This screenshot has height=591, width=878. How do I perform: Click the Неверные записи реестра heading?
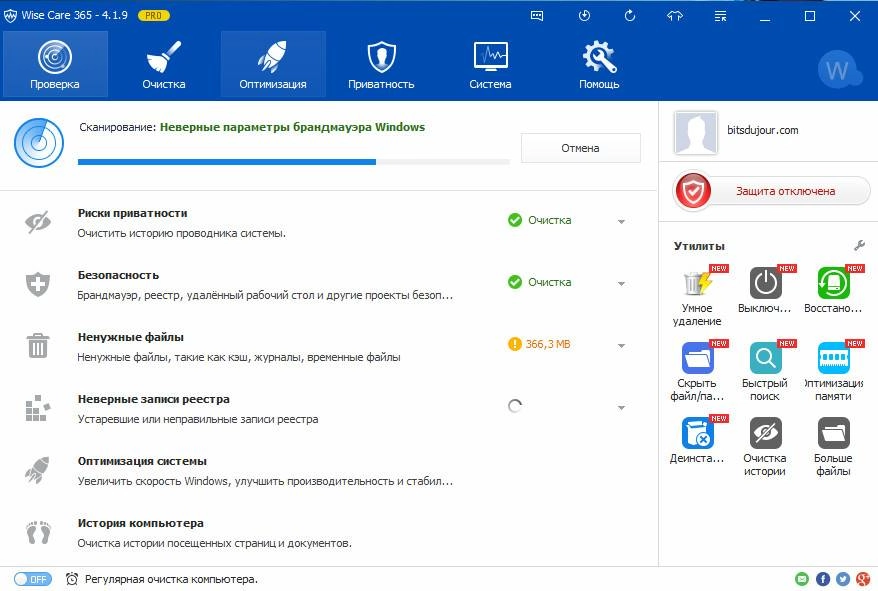click(153, 399)
